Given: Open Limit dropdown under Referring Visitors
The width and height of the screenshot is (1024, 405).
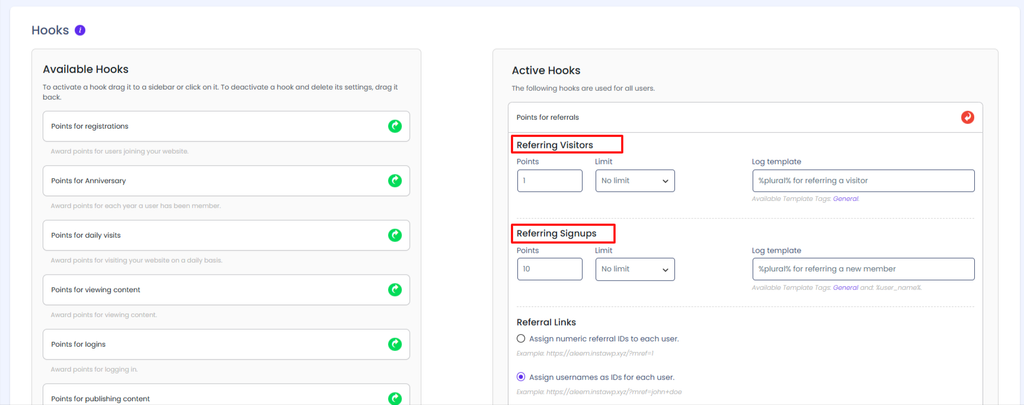Looking at the screenshot, I should [635, 181].
